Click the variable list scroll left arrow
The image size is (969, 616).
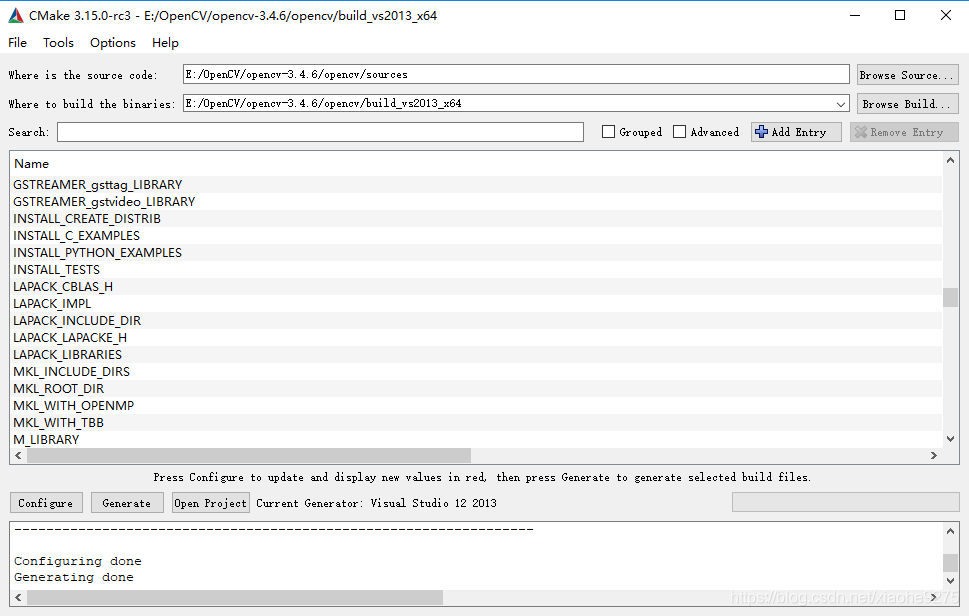(19, 455)
